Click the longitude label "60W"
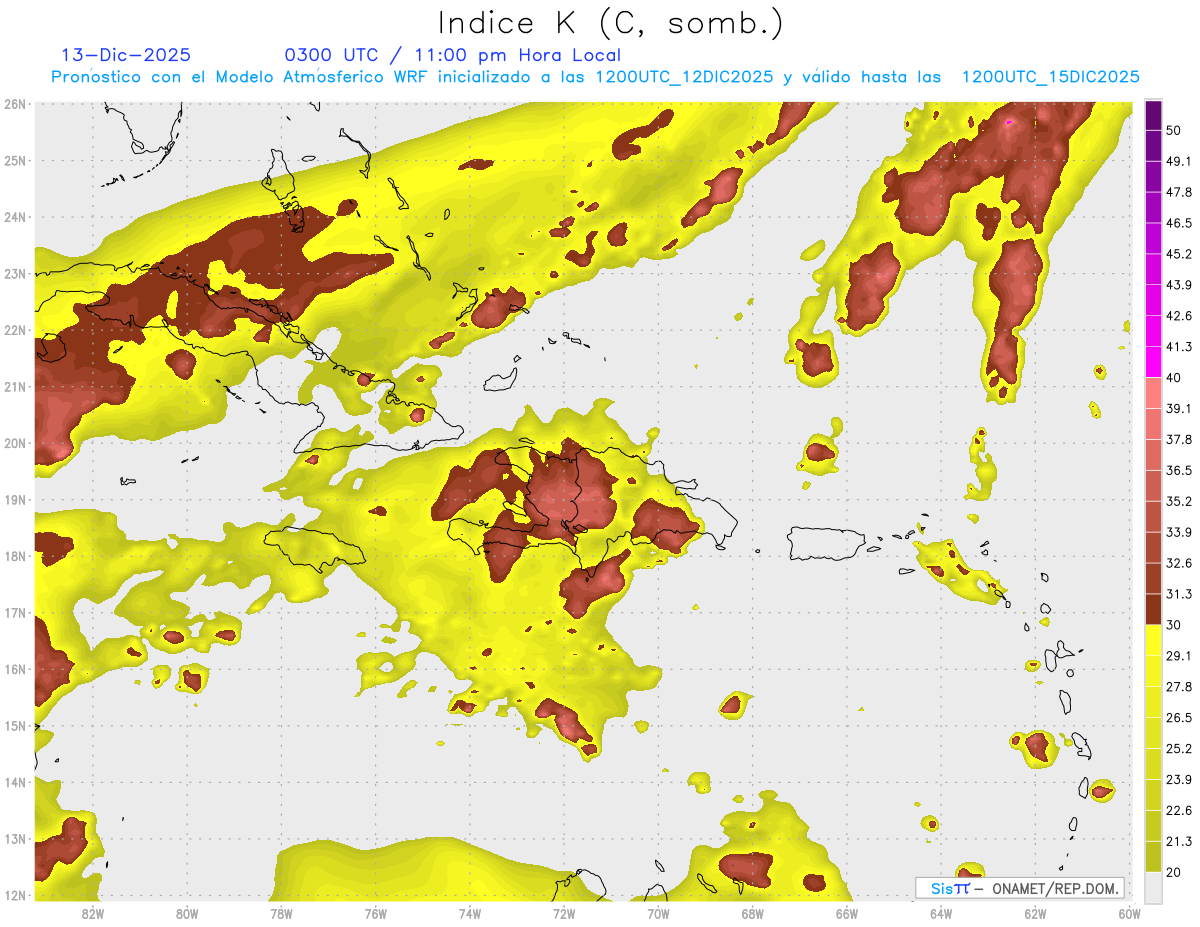1200x927 pixels. point(1129,913)
